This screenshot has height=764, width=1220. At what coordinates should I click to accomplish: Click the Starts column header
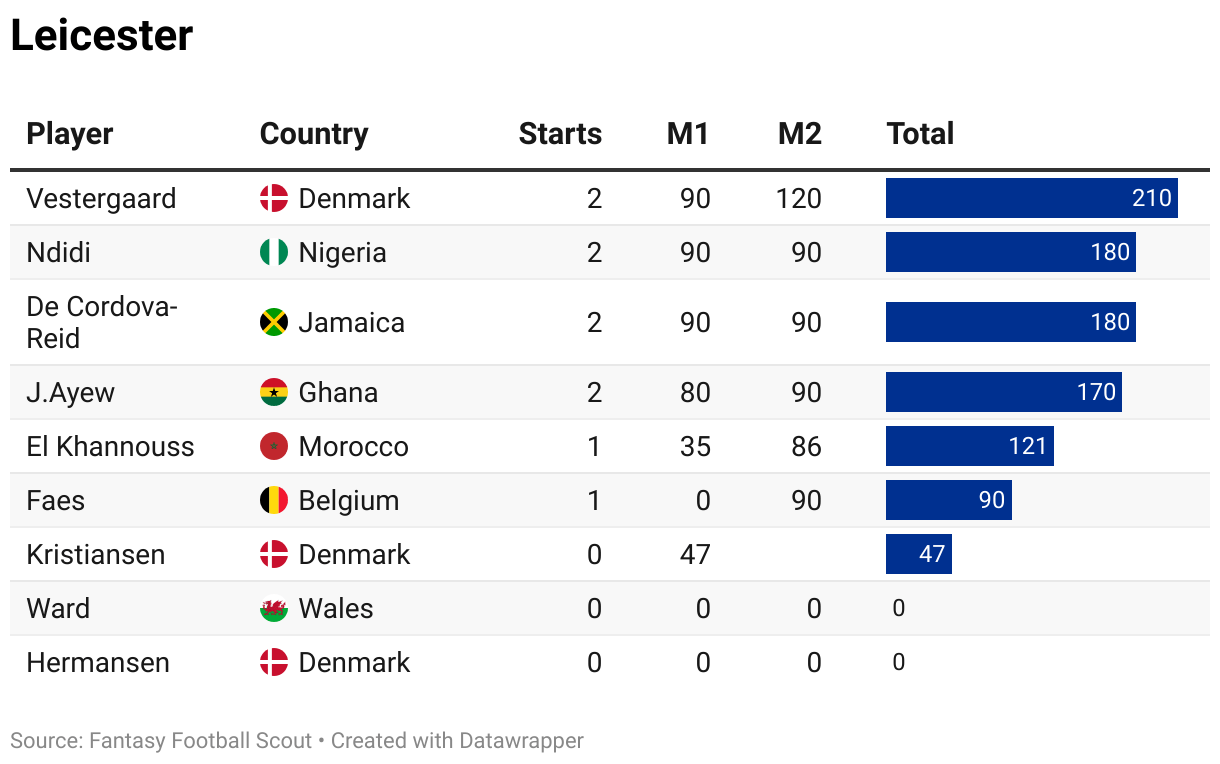point(560,134)
